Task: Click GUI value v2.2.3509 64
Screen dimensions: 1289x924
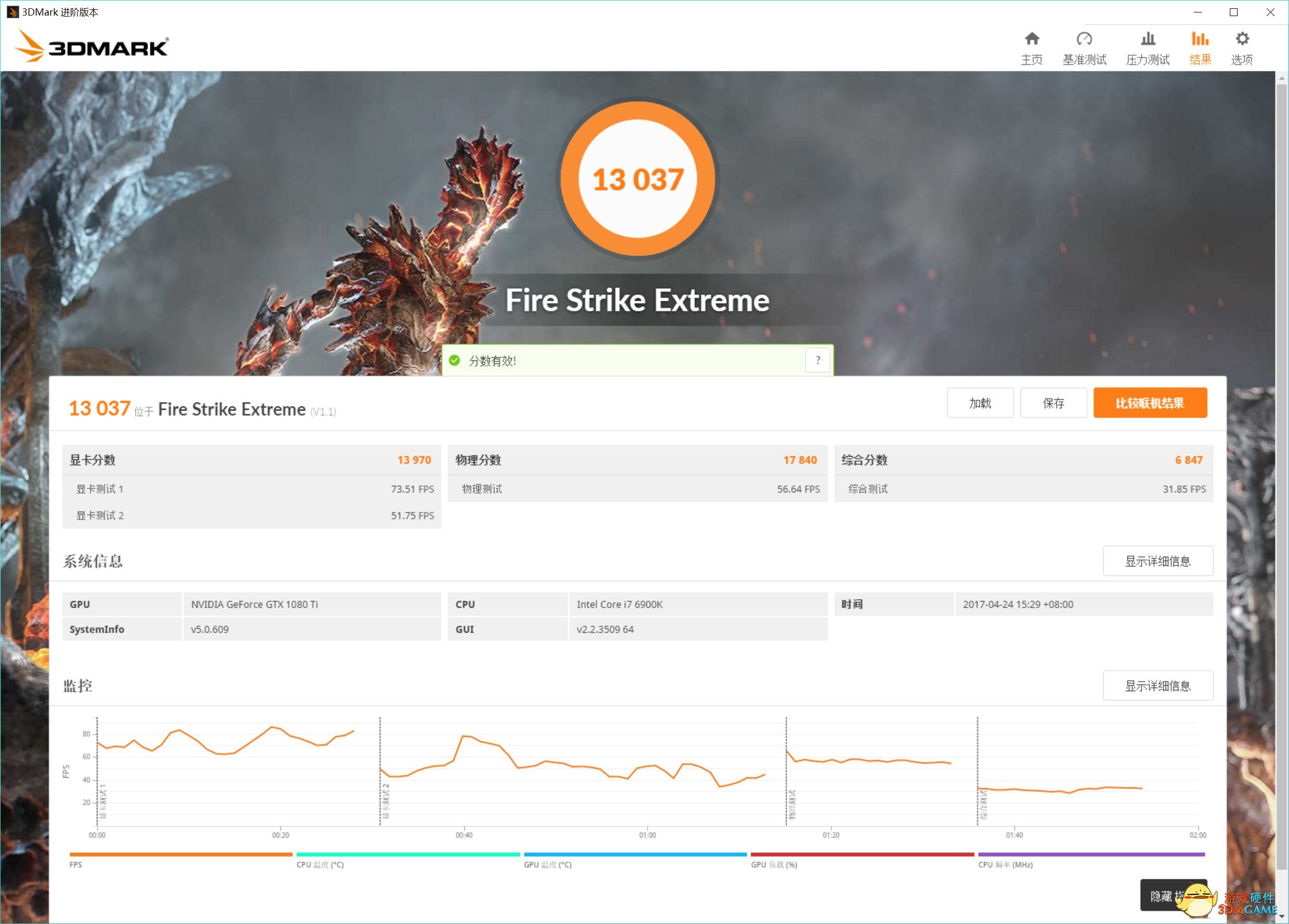Action: click(x=605, y=629)
